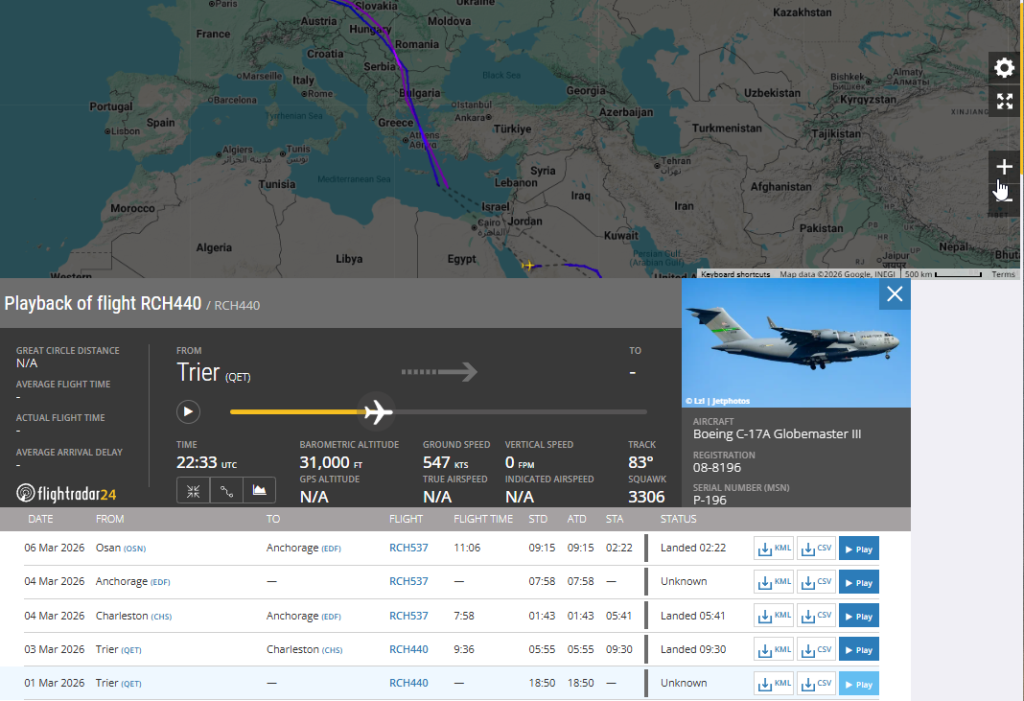This screenshot has width=1024, height=701.
Task: Click the C-17A aircraft photo
Action: coord(795,343)
